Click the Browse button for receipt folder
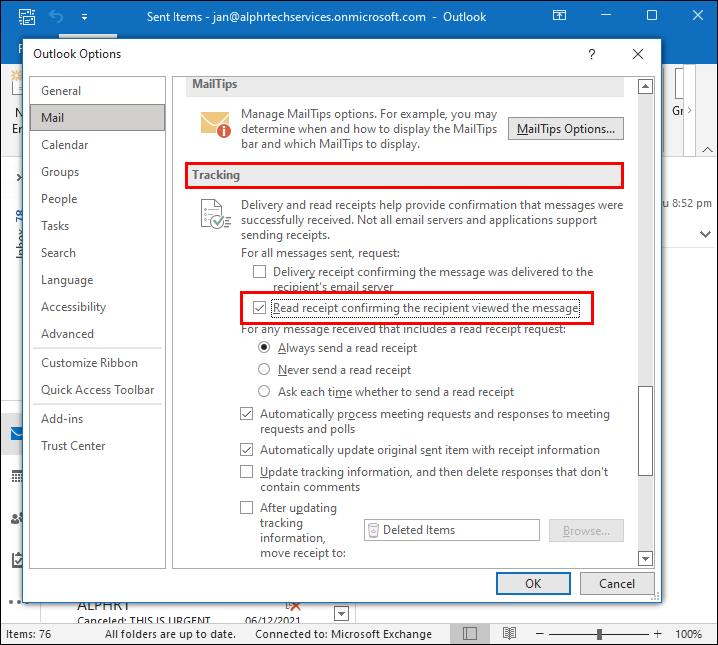 pos(586,531)
